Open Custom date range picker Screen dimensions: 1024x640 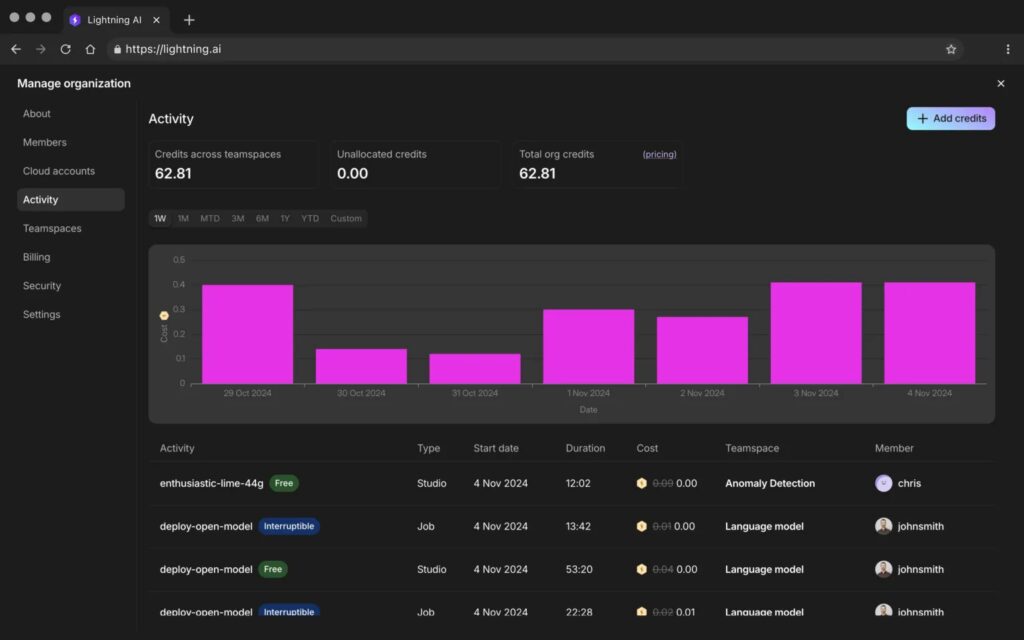(x=346, y=219)
